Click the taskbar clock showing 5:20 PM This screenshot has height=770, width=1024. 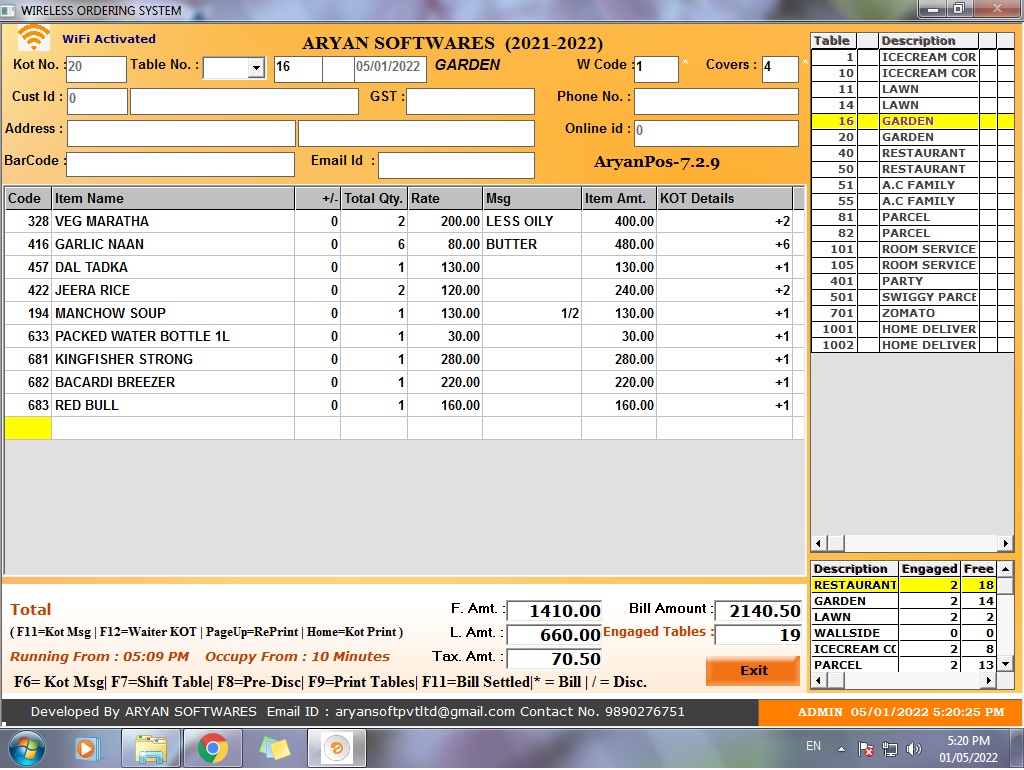pos(968,749)
